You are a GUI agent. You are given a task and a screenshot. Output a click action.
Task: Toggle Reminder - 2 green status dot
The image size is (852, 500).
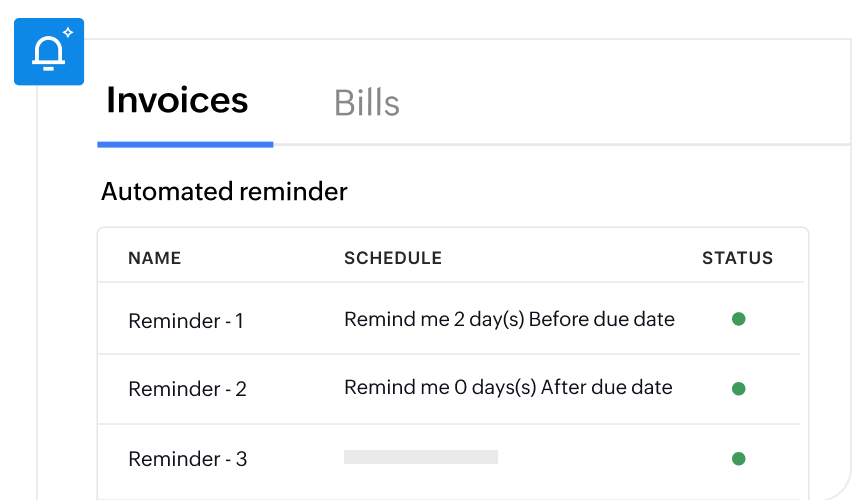tap(738, 388)
